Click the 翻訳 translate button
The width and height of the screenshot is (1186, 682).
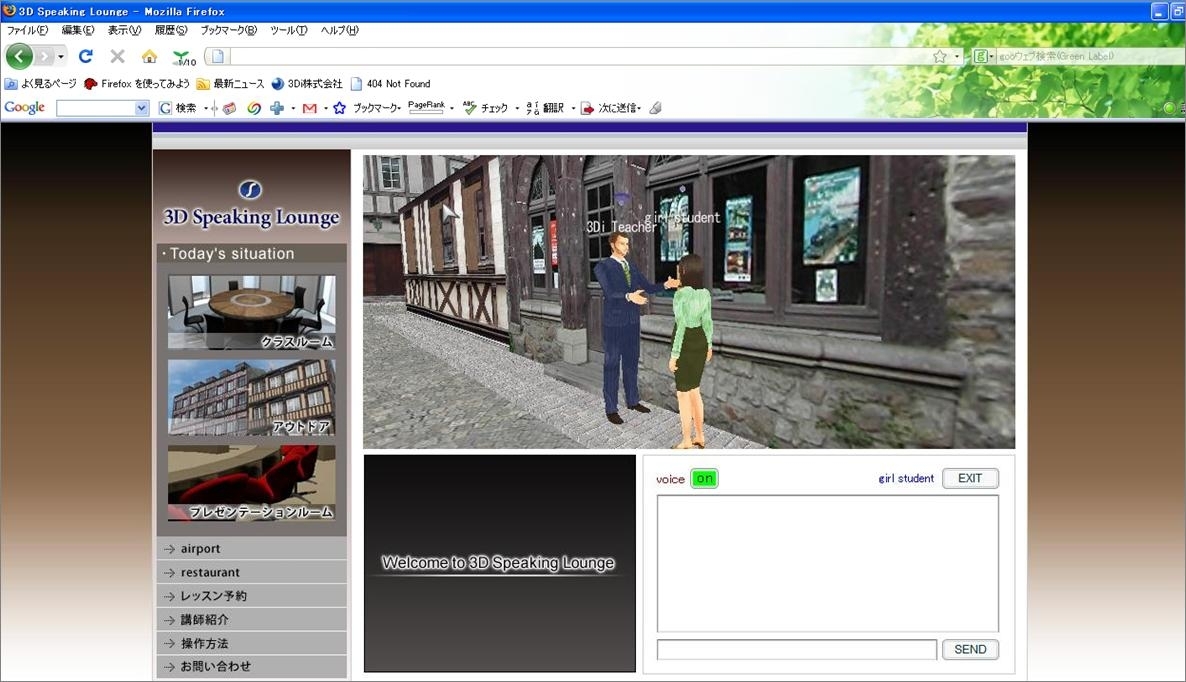point(545,108)
